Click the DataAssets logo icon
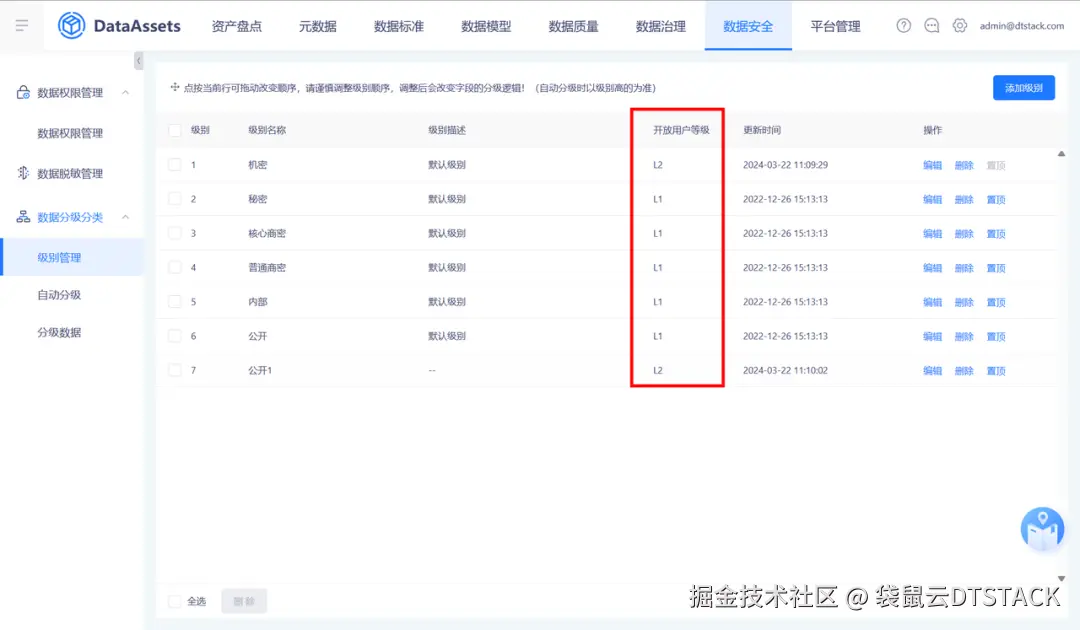 click(x=71, y=25)
